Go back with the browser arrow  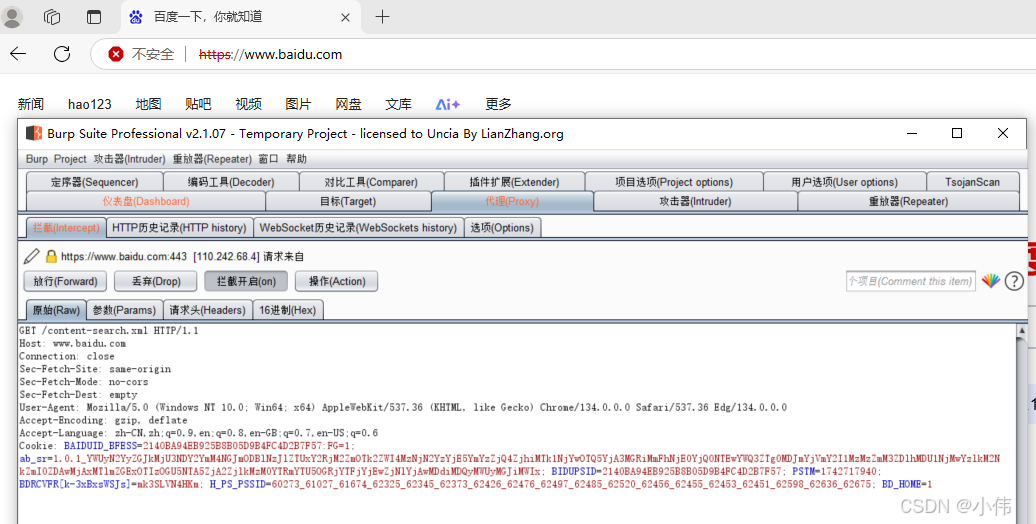pyautogui.click(x=18, y=54)
